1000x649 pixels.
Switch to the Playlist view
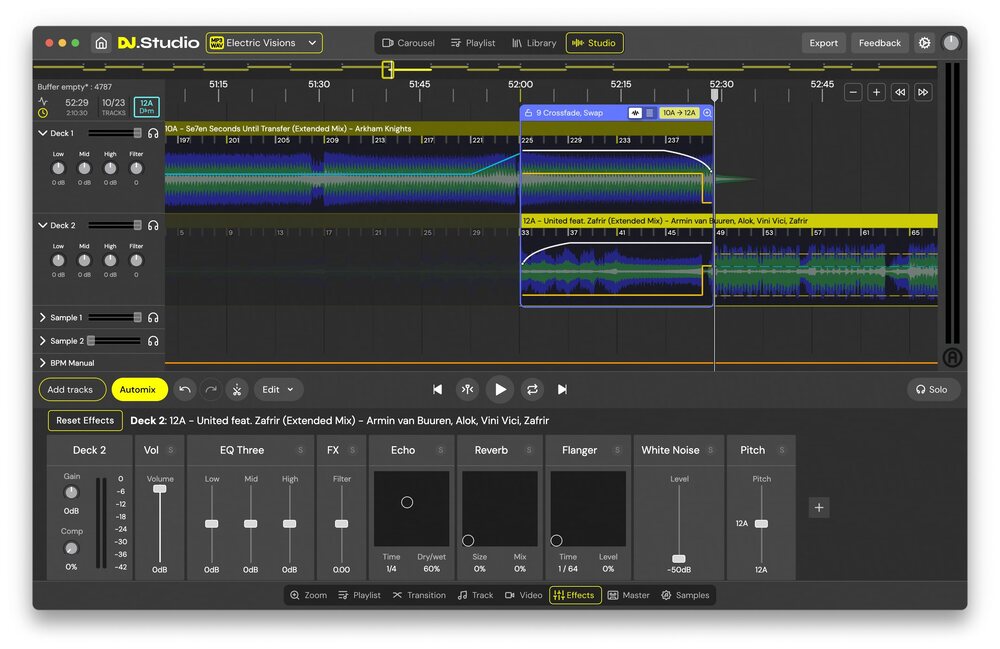[473, 42]
